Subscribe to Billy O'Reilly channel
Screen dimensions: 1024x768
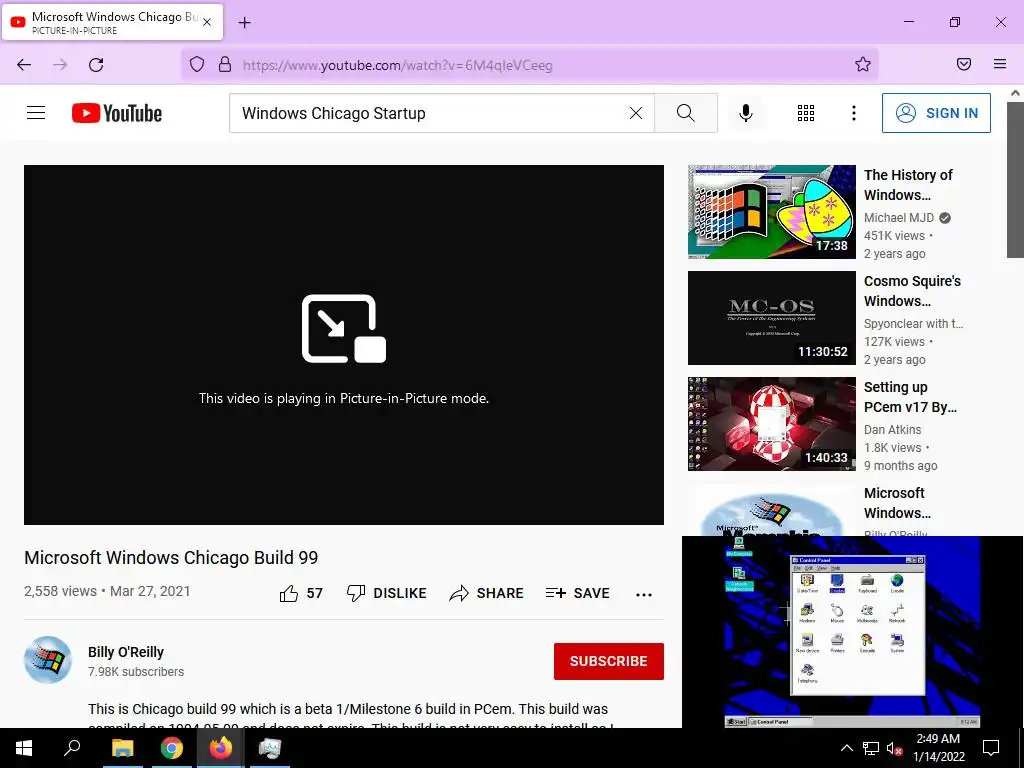609,661
